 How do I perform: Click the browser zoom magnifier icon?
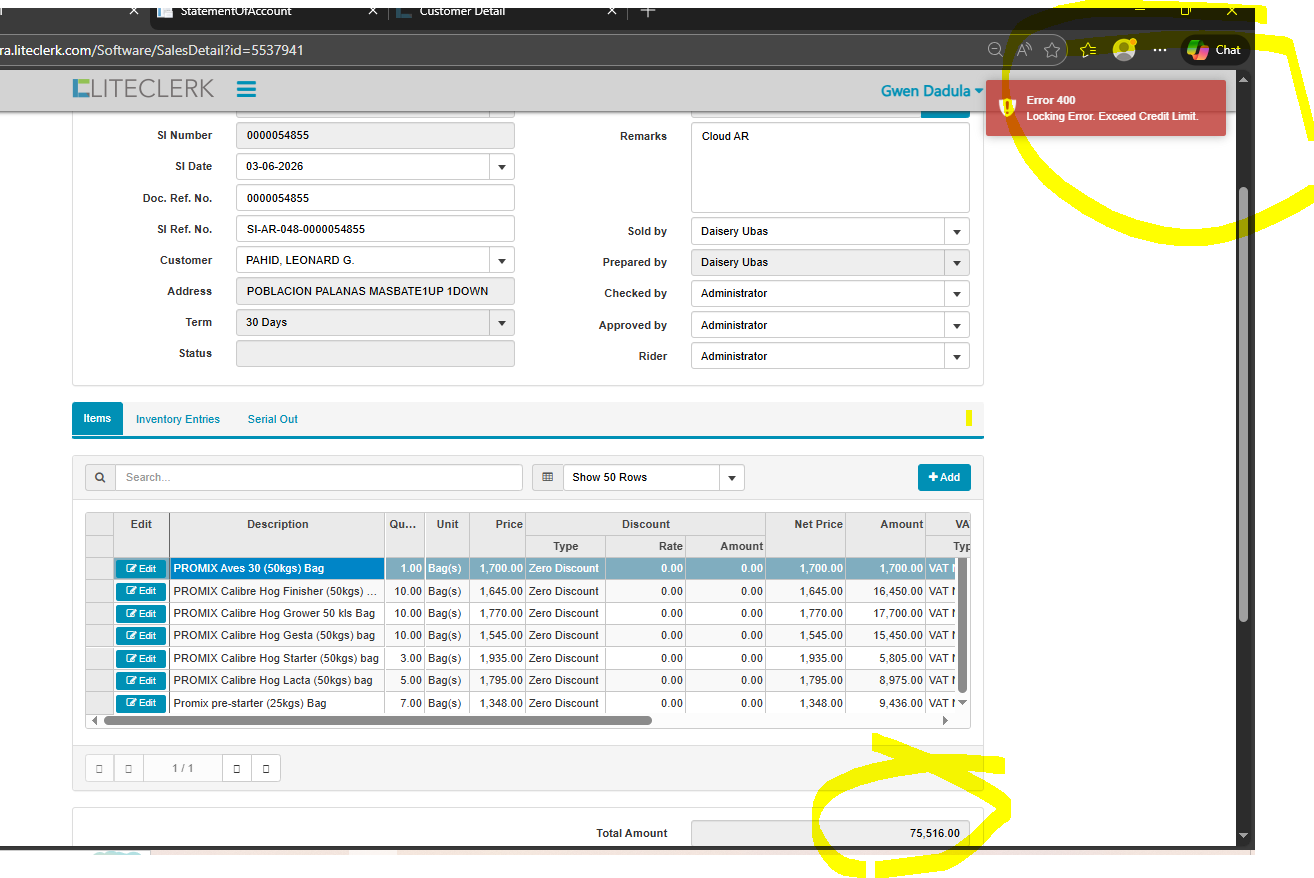994,50
